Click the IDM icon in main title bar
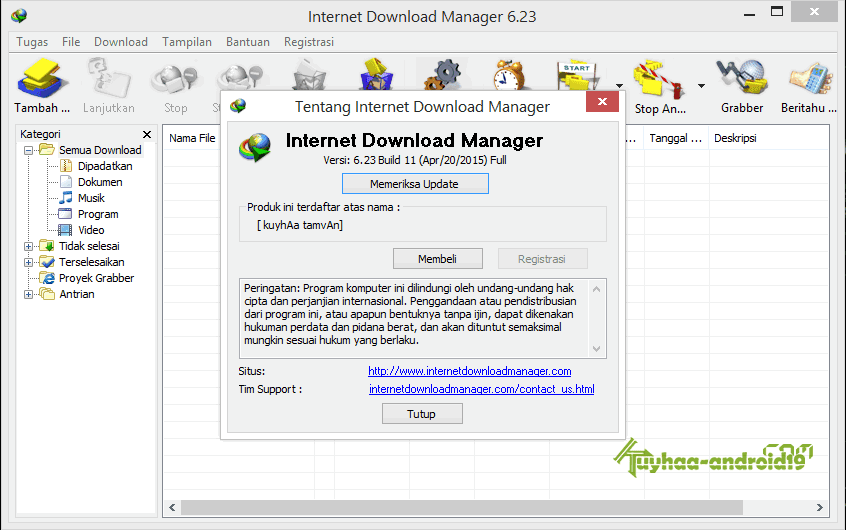 click(19, 16)
